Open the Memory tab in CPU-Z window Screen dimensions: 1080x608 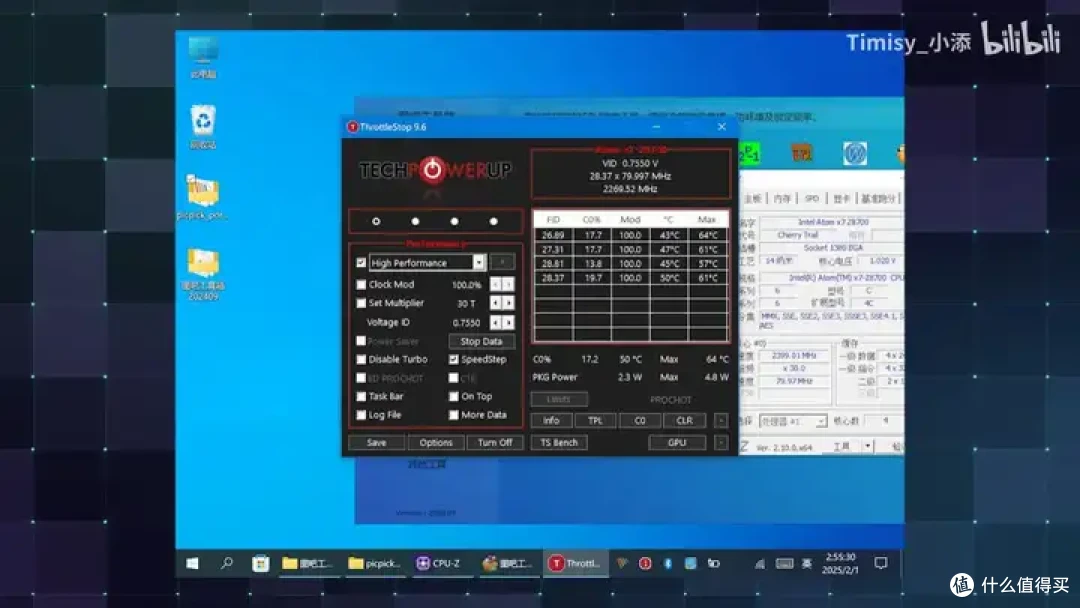coord(782,198)
